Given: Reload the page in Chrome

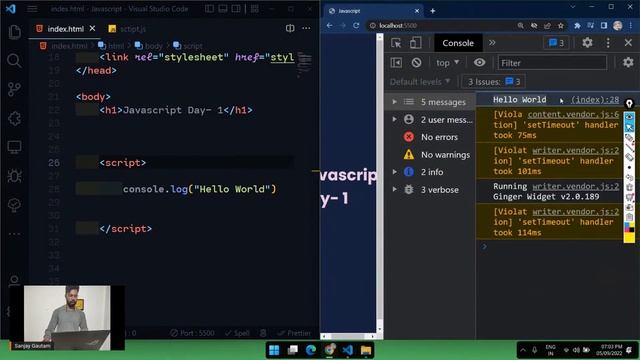Looking at the screenshot, I should tap(356, 25).
